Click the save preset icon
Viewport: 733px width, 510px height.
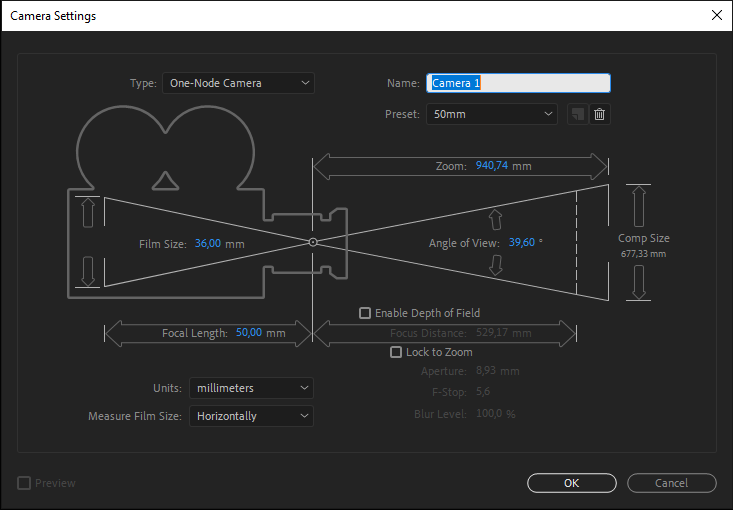click(578, 114)
